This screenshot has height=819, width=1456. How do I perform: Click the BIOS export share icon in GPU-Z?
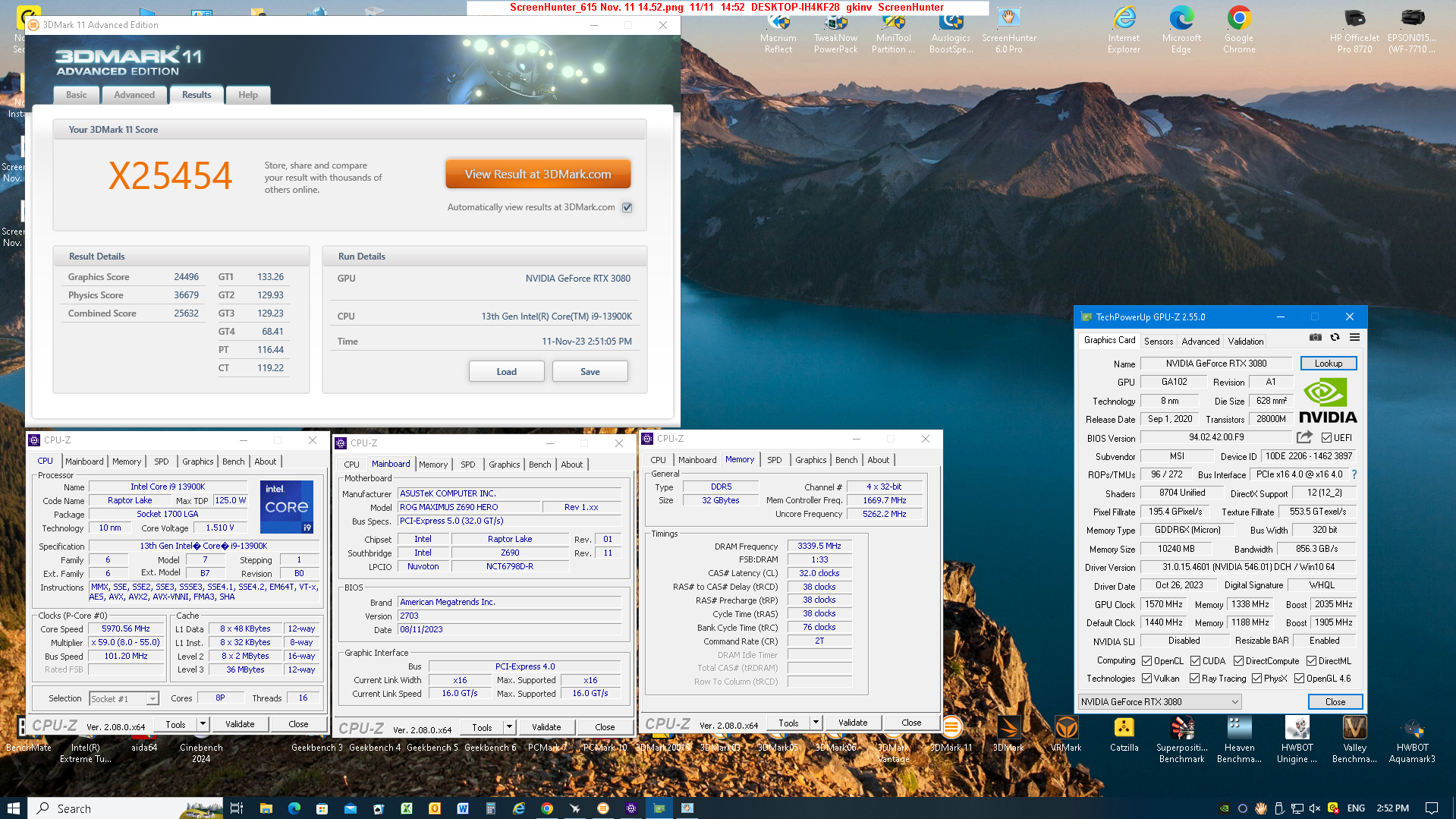pyautogui.click(x=1304, y=437)
